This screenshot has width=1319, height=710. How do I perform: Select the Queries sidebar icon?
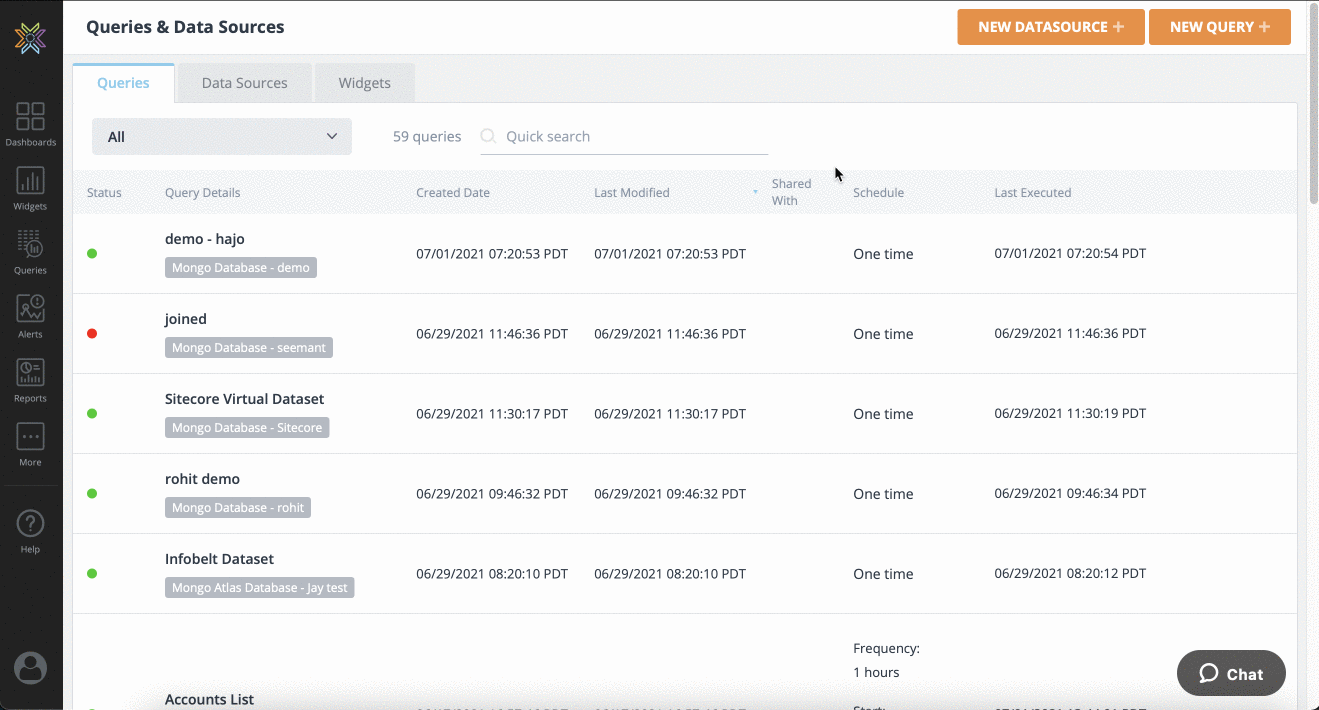click(30, 252)
